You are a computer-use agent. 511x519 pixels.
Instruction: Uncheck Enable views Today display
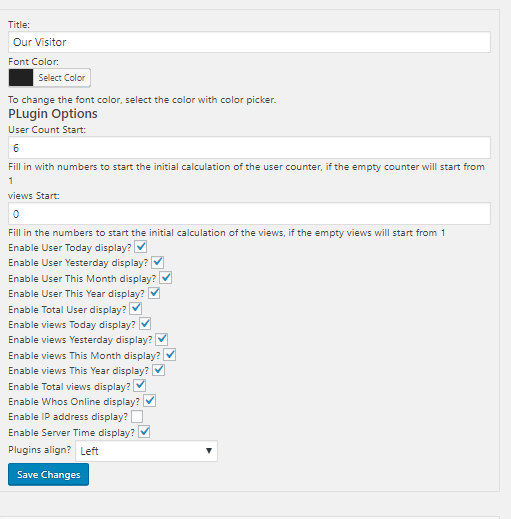click(145, 324)
